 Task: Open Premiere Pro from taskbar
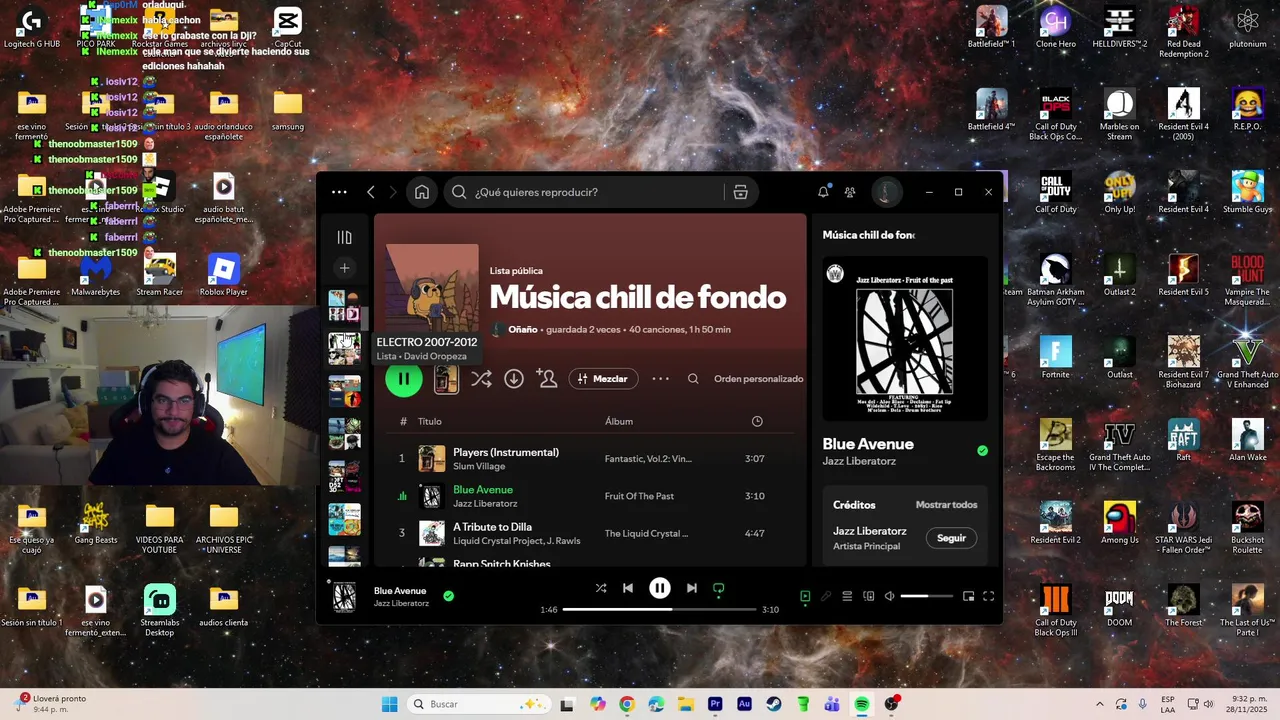pos(715,704)
